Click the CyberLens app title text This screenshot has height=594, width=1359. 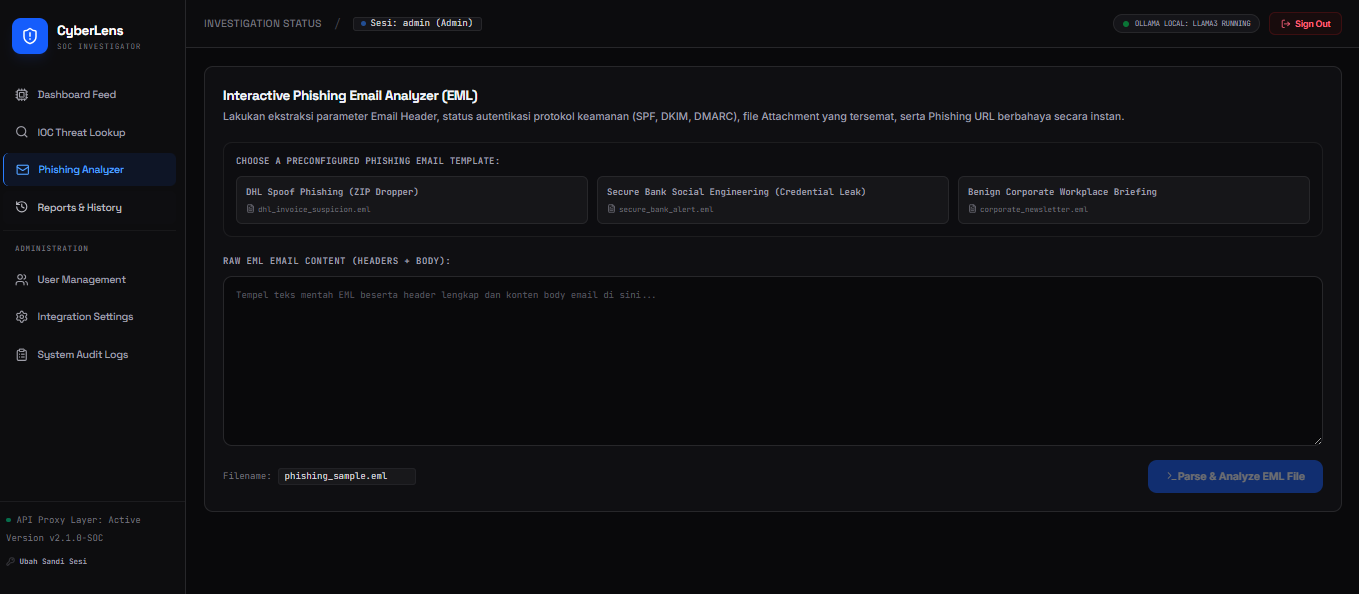[x=90, y=31]
